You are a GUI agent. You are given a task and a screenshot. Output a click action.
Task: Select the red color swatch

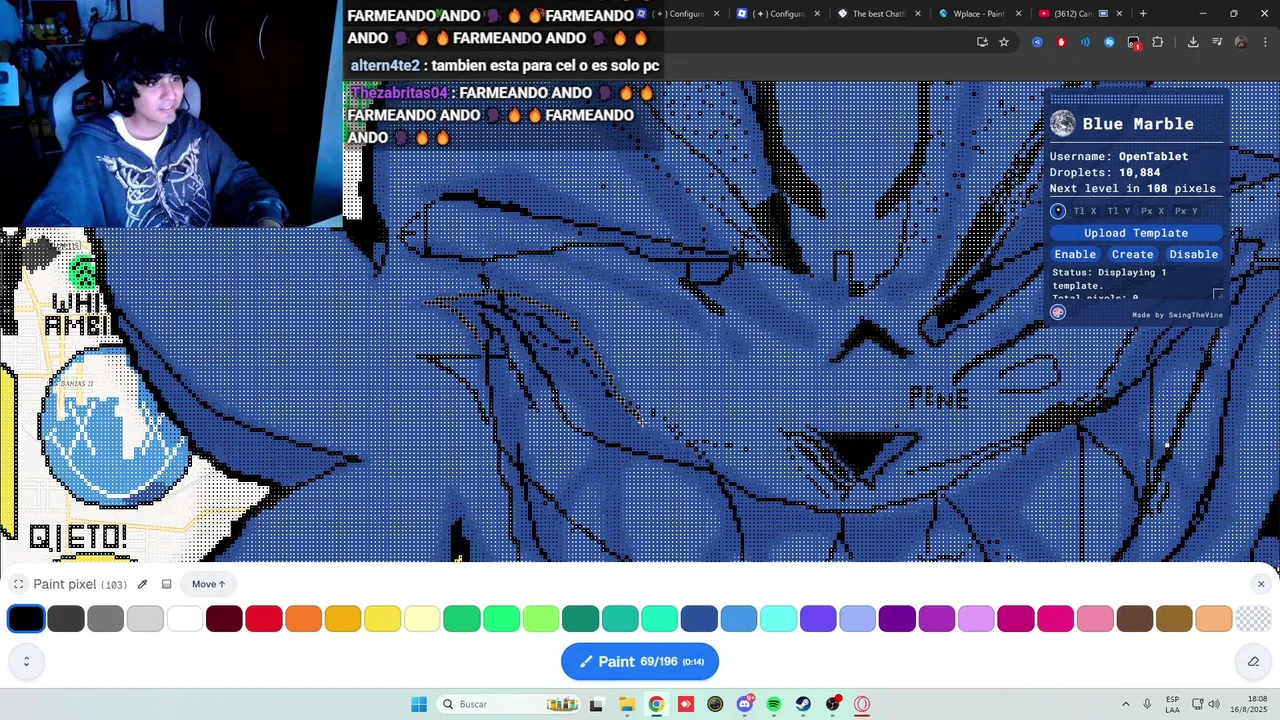click(264, 619)
